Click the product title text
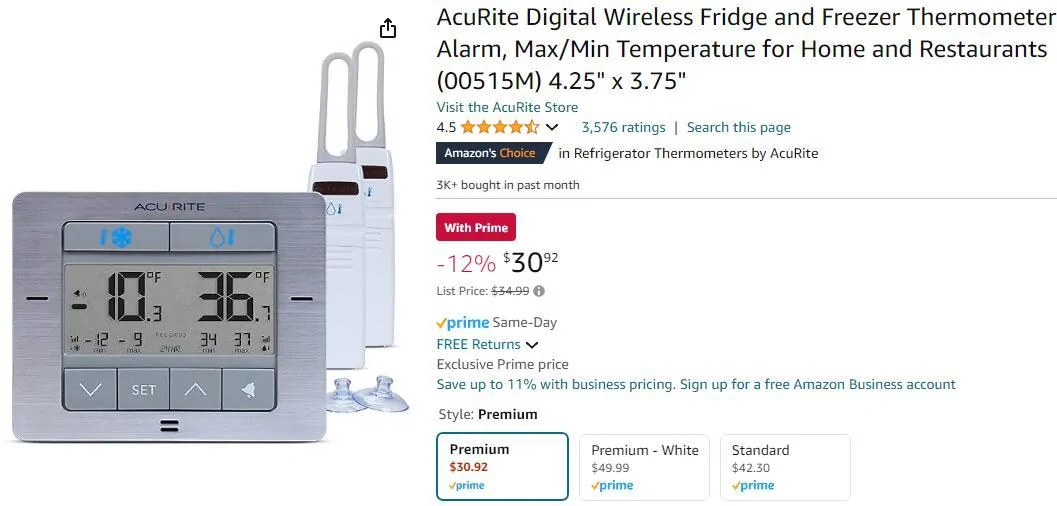Viewport: 1057px width, 506px height. point(745,49)
